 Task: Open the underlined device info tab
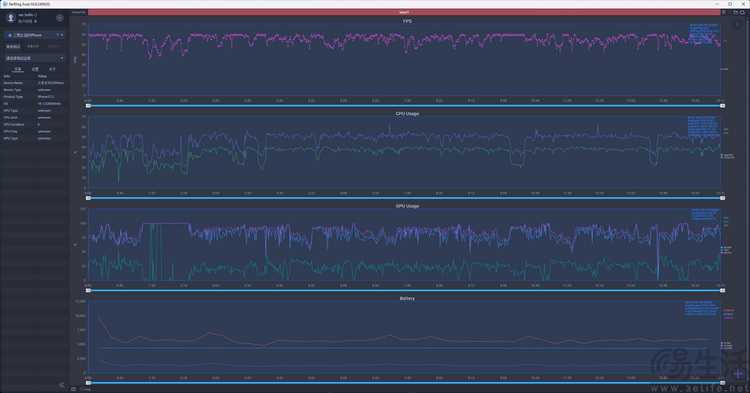click(x=18, y=69)
